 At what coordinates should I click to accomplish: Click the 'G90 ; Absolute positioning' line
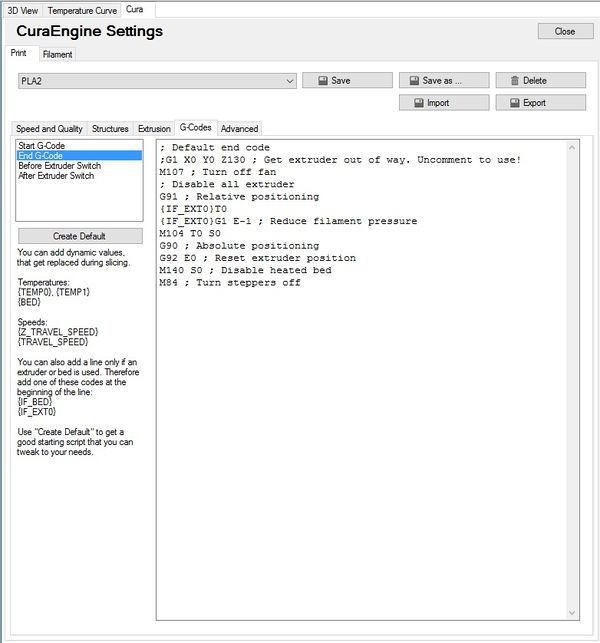tap(239, 246)
